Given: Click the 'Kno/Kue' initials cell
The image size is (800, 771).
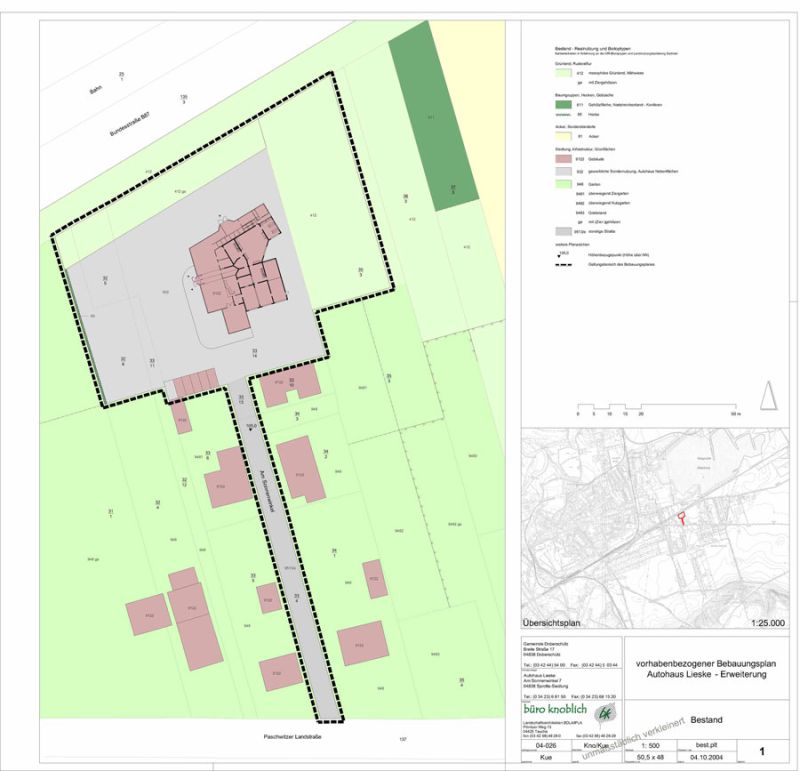Looking at the screenshot, I should point(598,746).
